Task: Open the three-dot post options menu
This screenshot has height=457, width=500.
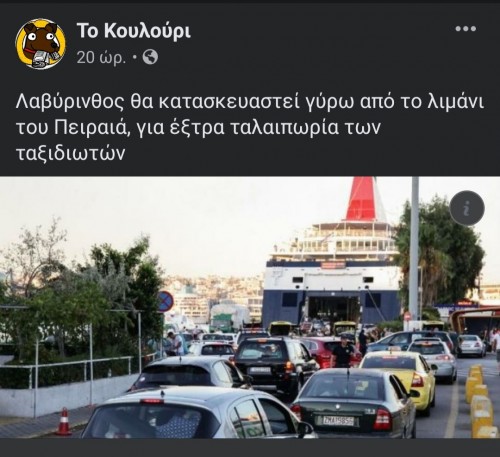Action: tap(466, 29)
